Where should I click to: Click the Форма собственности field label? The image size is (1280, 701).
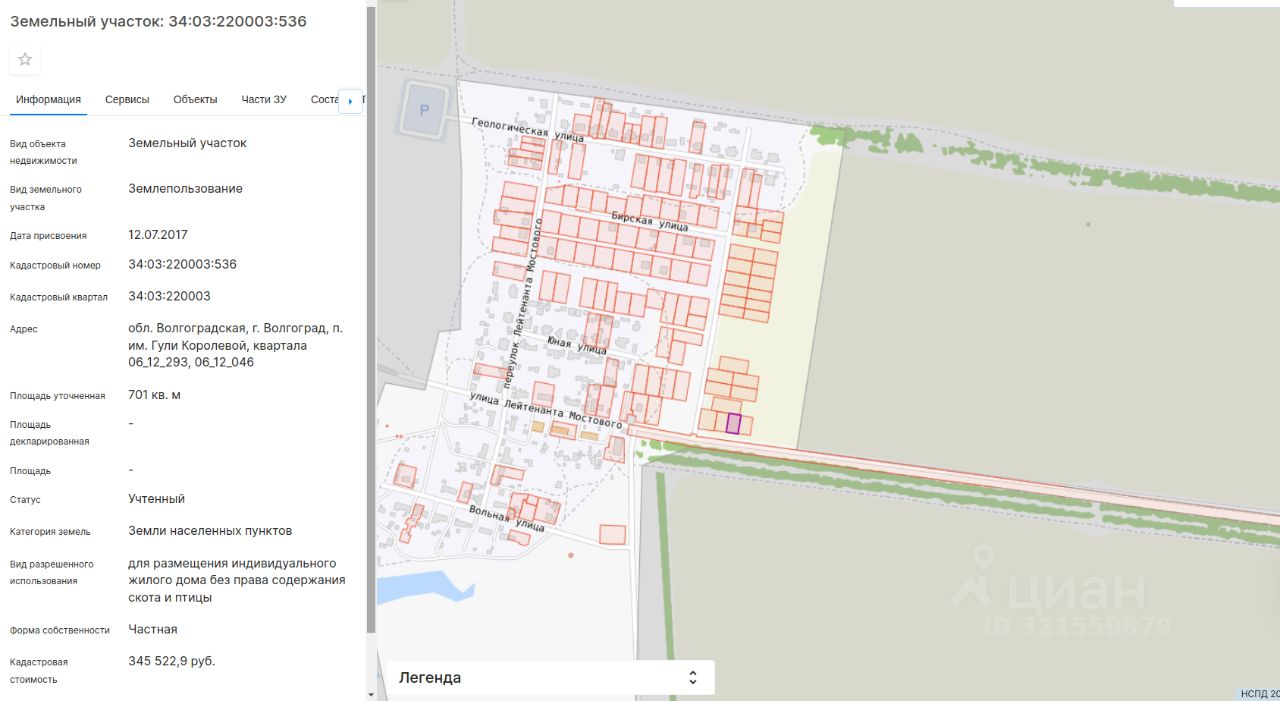coord(60,630)
